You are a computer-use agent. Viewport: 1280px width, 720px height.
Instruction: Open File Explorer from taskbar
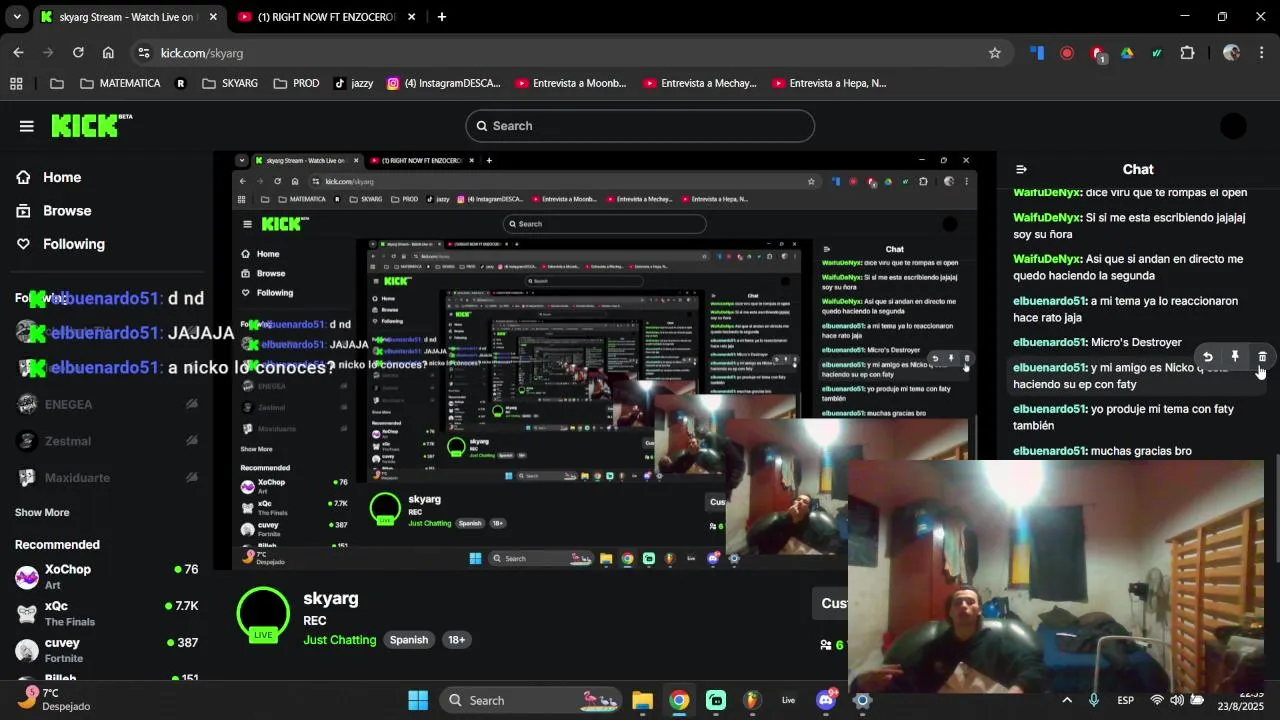[642, 700]
